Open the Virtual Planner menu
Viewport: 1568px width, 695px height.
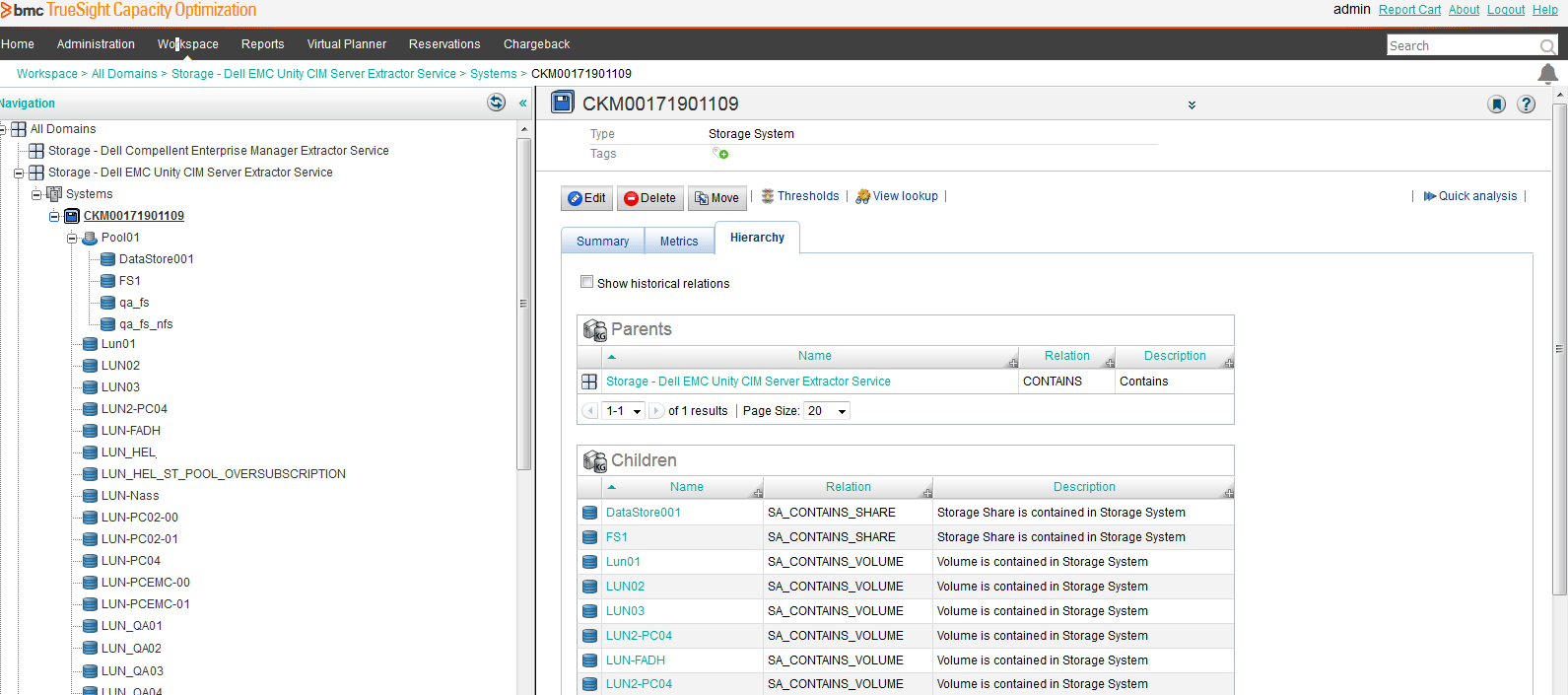(347, 44)
